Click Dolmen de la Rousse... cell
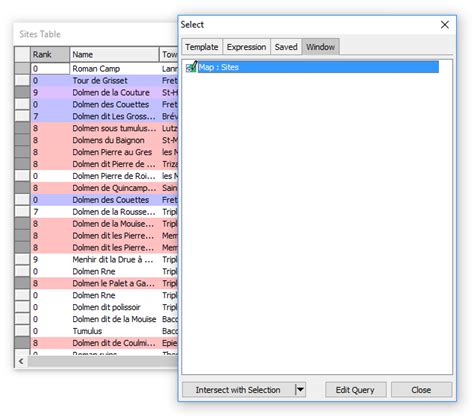The height and width of the screenshot is (419, 474). [x=114, y=212]
